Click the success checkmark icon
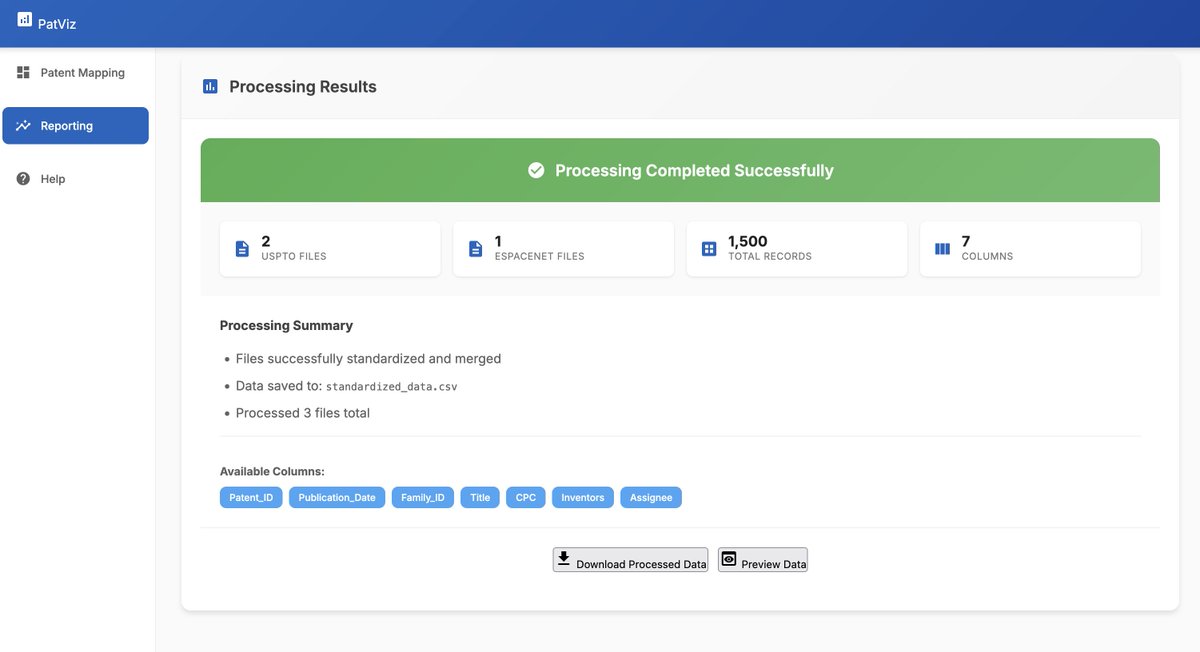The width and height of the screenshot is (1200, 652). [536, 171]
